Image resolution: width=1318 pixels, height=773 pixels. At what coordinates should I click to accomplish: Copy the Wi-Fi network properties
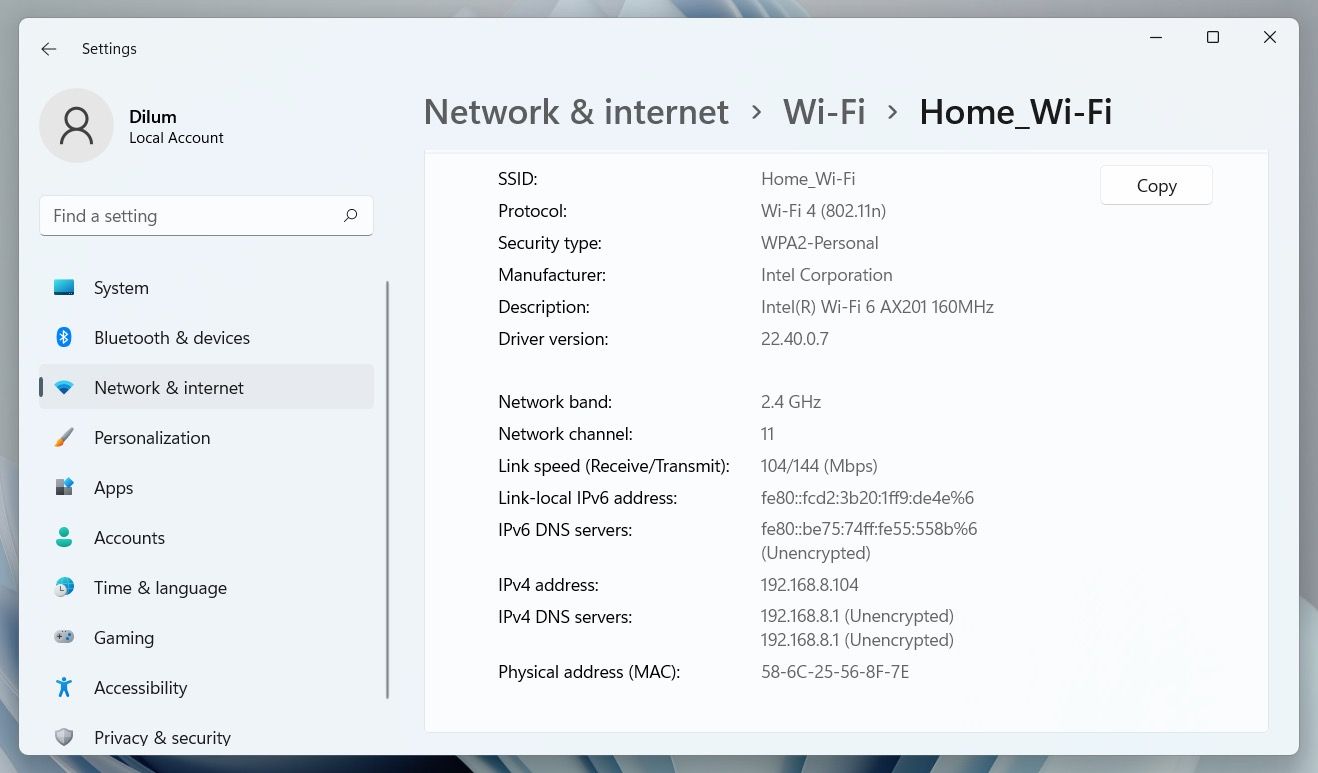click(1156, 185)
